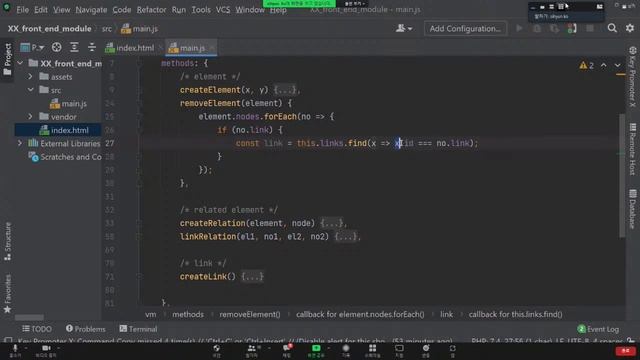Open the Refactor menu
This screenshot has width=640, height=360.
[151, 9]
